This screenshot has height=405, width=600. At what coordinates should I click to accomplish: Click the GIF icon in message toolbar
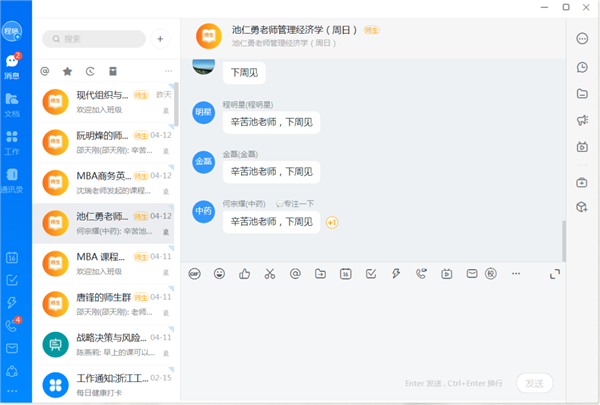[x=195, y=273]
